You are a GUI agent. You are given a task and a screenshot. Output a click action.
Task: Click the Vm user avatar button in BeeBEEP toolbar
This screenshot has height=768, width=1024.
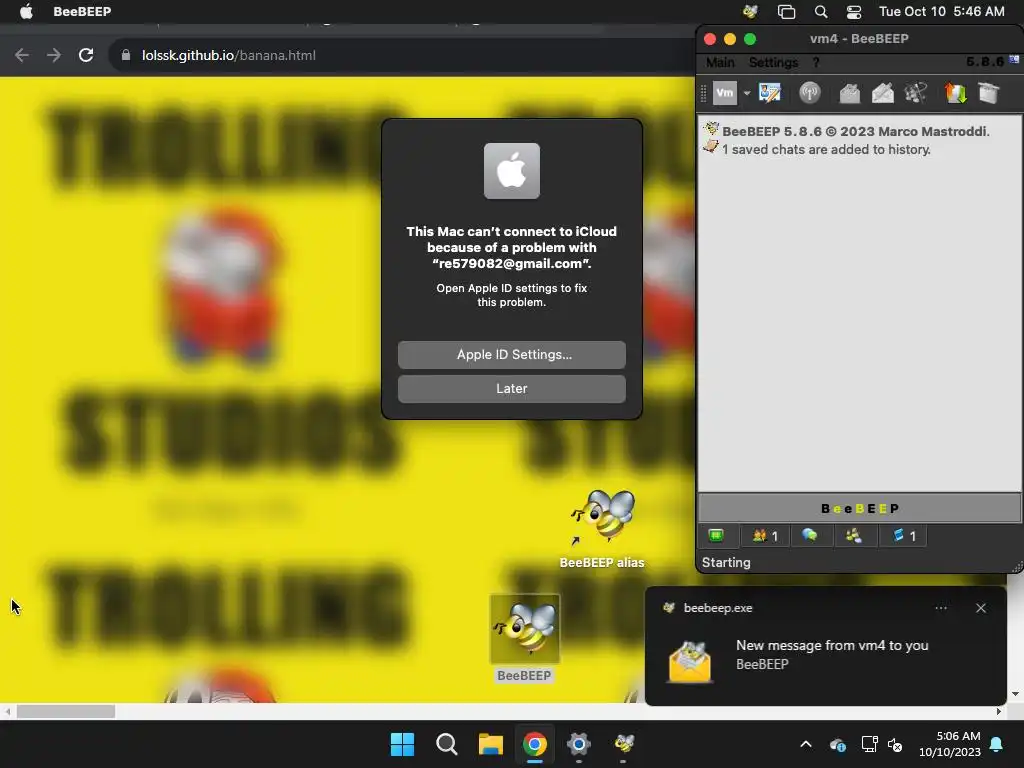pyautogui.click(x=724, y=93)
